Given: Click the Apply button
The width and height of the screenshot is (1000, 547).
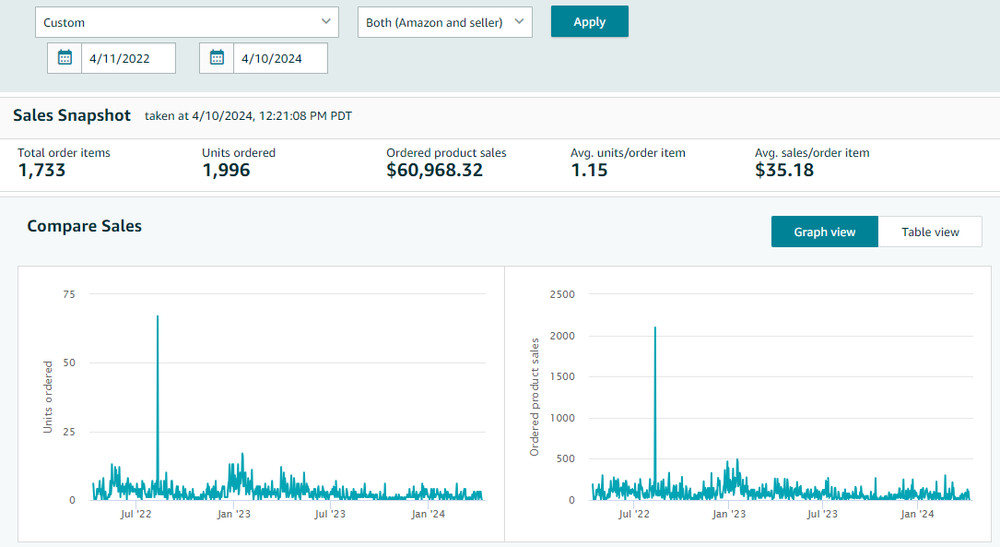Looking at the screenshot, I should pyautogui.click(x=589, y=22).
